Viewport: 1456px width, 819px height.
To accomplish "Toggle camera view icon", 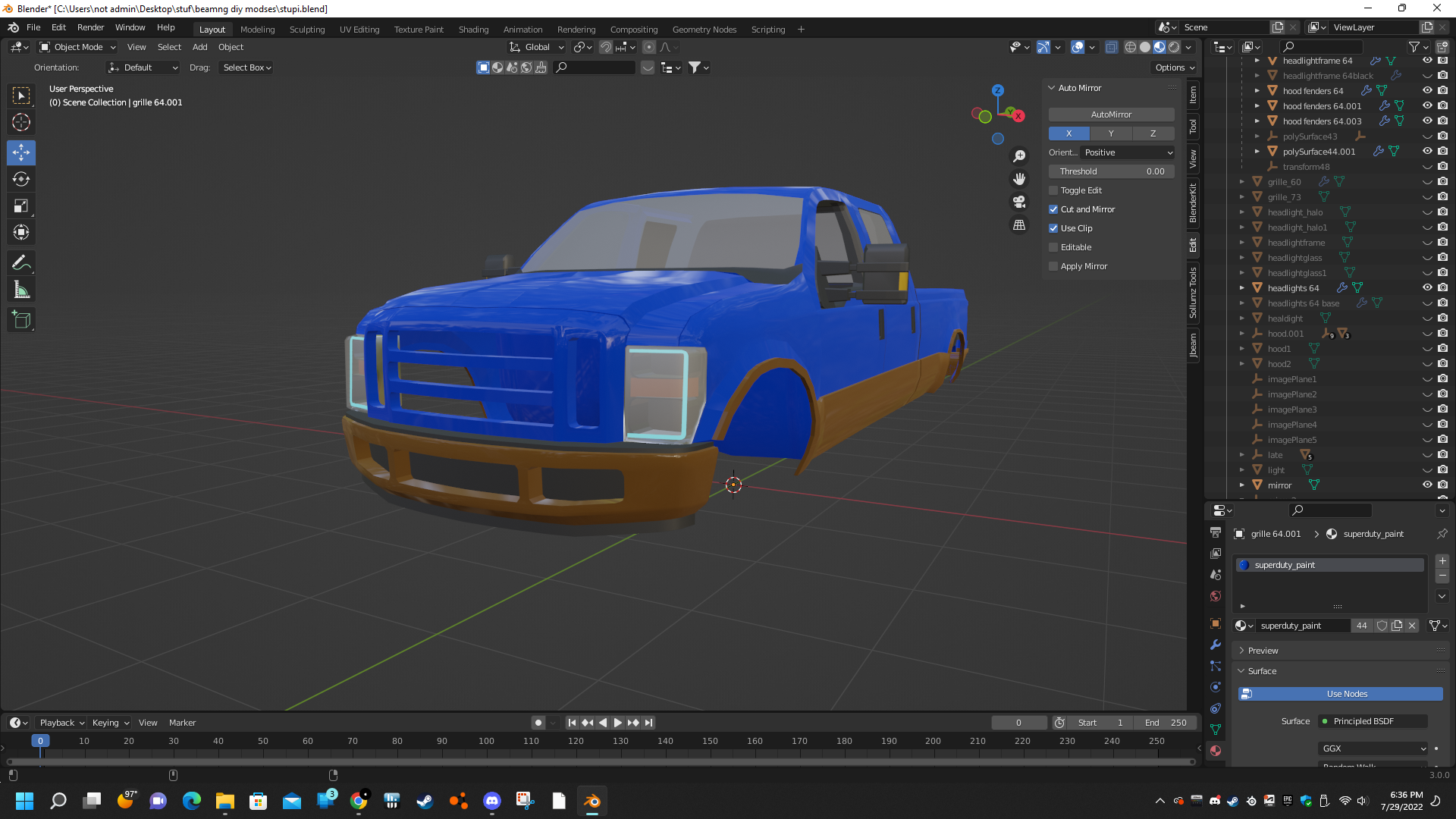I will pyautogui.click(x=1019, y=202).
